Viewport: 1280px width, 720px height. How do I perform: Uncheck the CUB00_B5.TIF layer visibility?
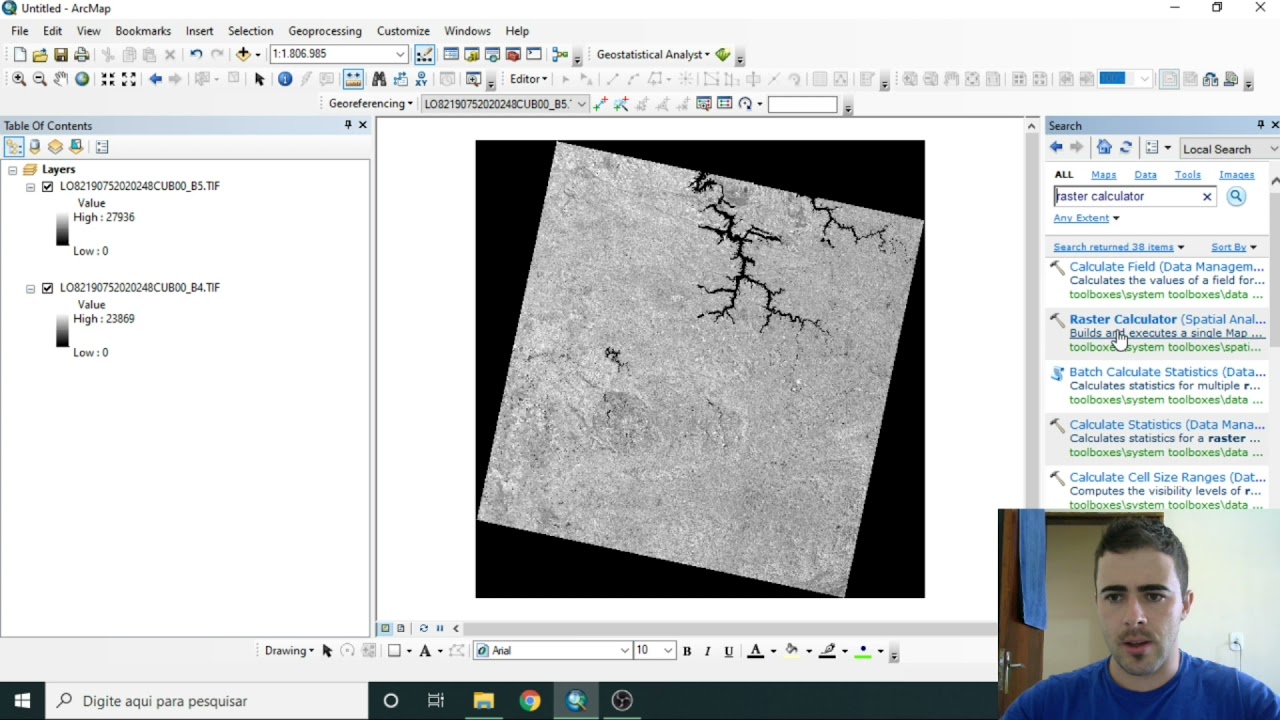(x=47, y=186)
